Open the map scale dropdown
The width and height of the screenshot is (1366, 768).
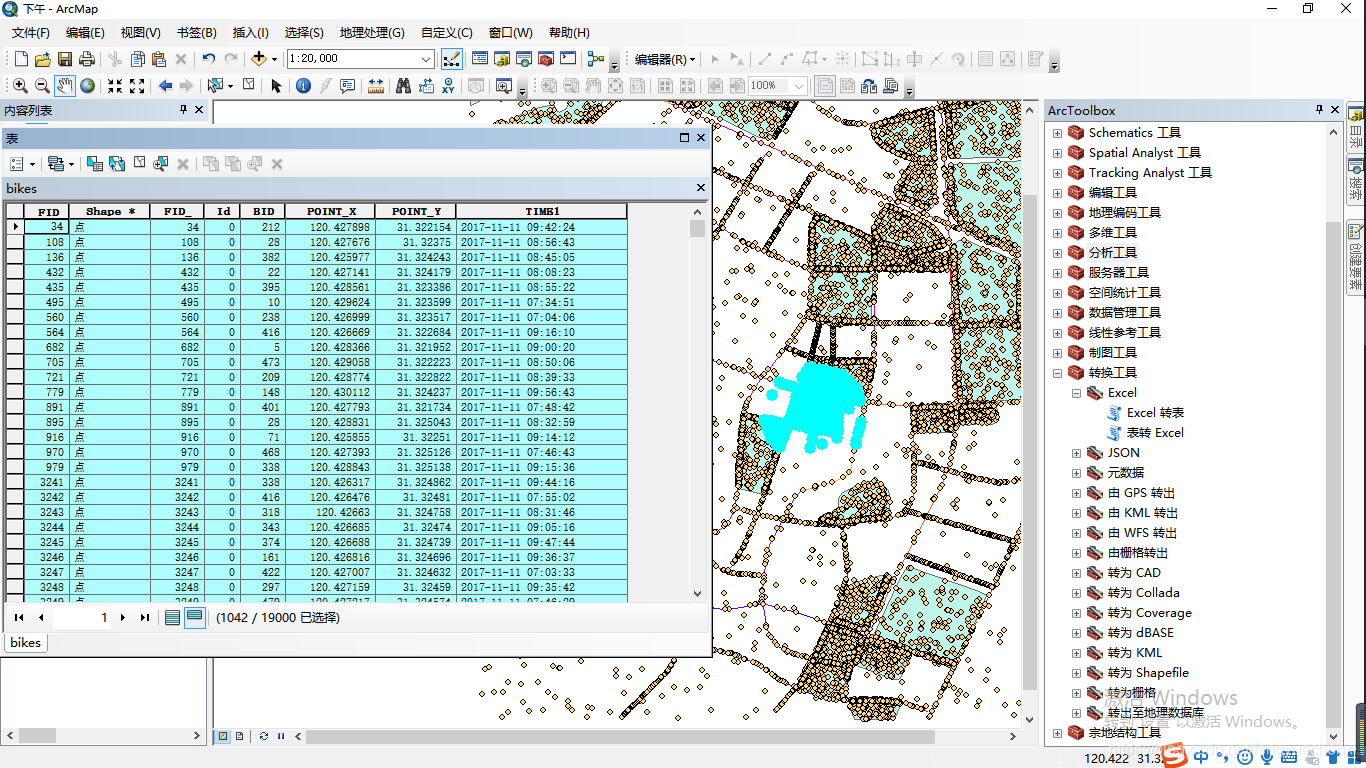(x=426, y=59)
